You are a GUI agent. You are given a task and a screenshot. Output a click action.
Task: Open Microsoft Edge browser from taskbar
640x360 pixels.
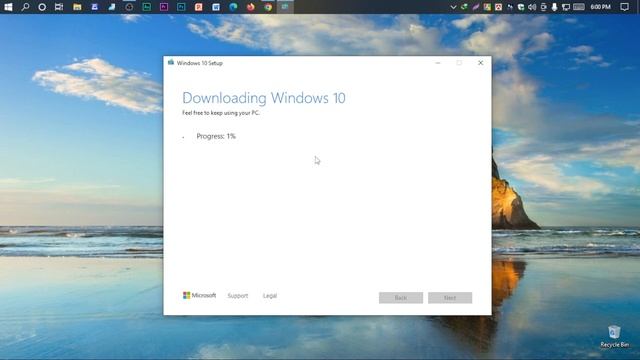click(x=233, y=7)
